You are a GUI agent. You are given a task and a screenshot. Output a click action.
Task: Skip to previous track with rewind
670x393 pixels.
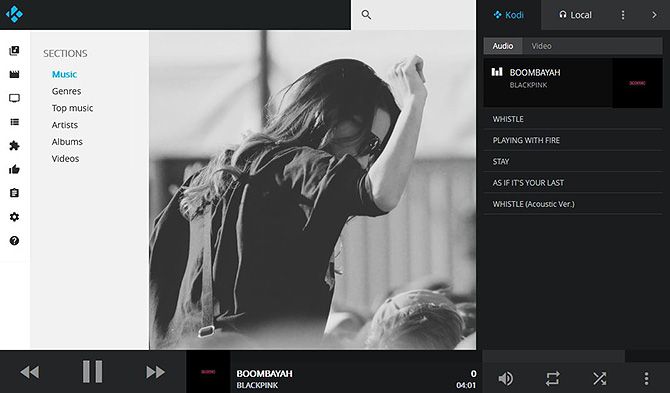coord(29,372)
